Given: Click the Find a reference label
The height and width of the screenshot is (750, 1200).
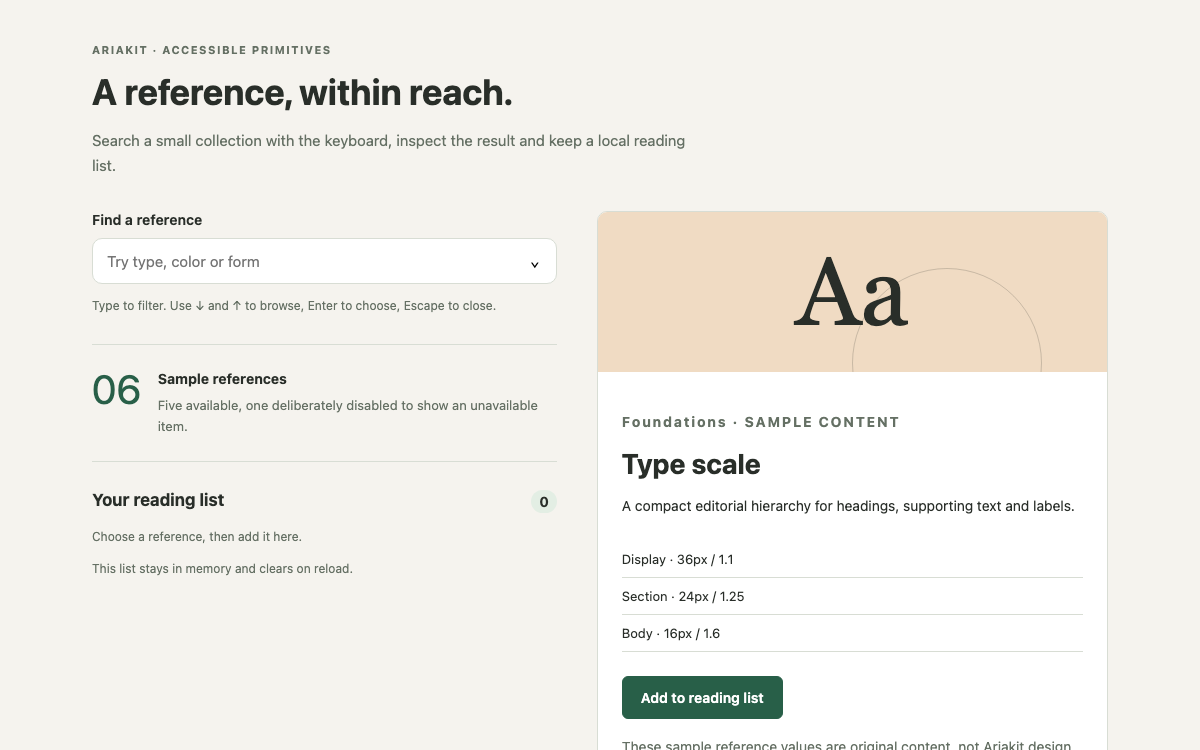Looking at the screenshot, I should (147, 220).
